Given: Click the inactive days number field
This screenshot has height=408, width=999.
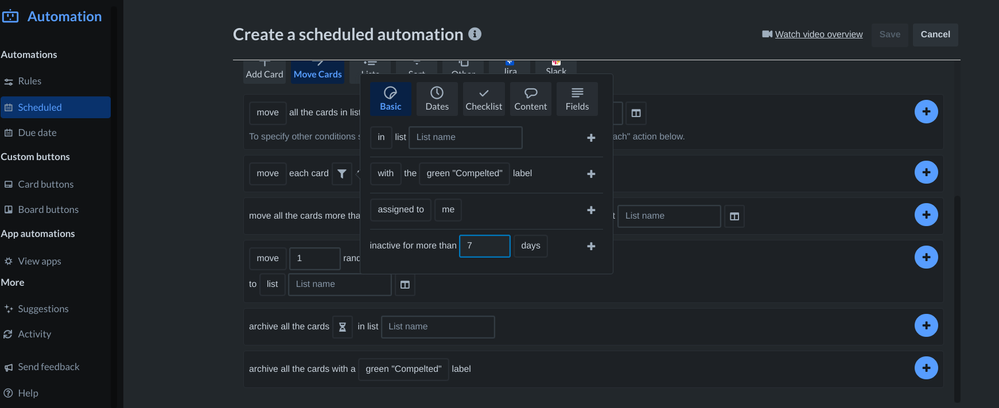Looking at the screenshot, I should [x=485, y=246].
